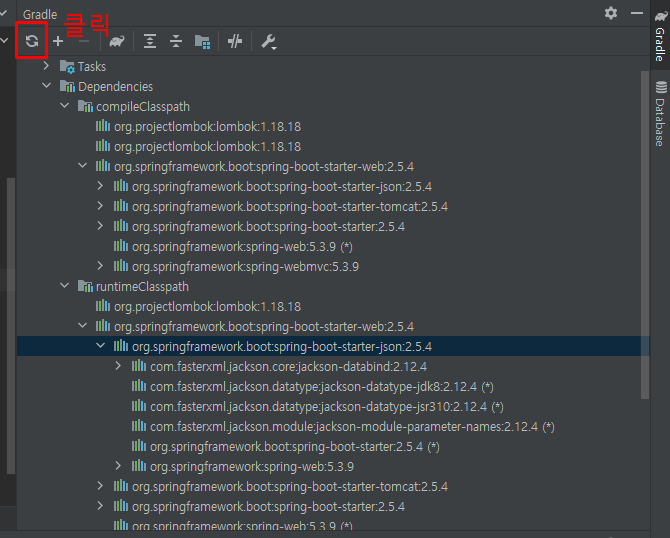
Task: Toggle Offline Mode icon
Action: [235, 41]
